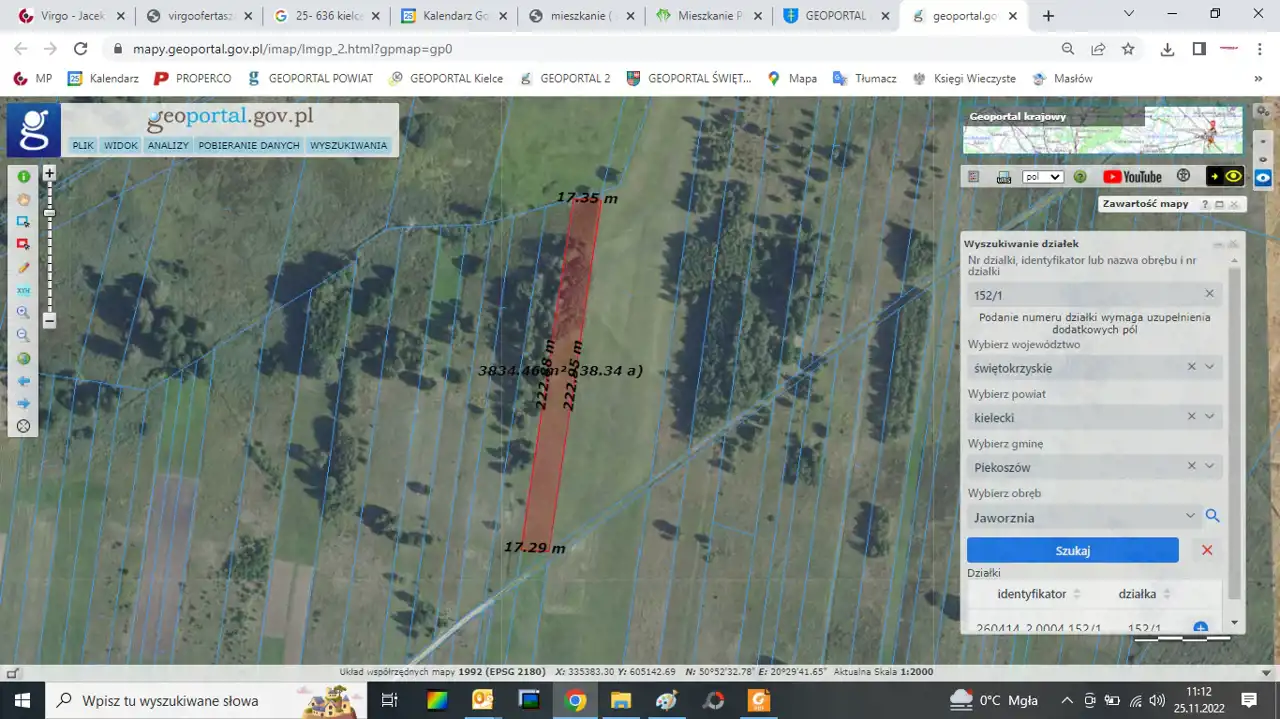Activate the hand pan tool

(x=23, y=199)
